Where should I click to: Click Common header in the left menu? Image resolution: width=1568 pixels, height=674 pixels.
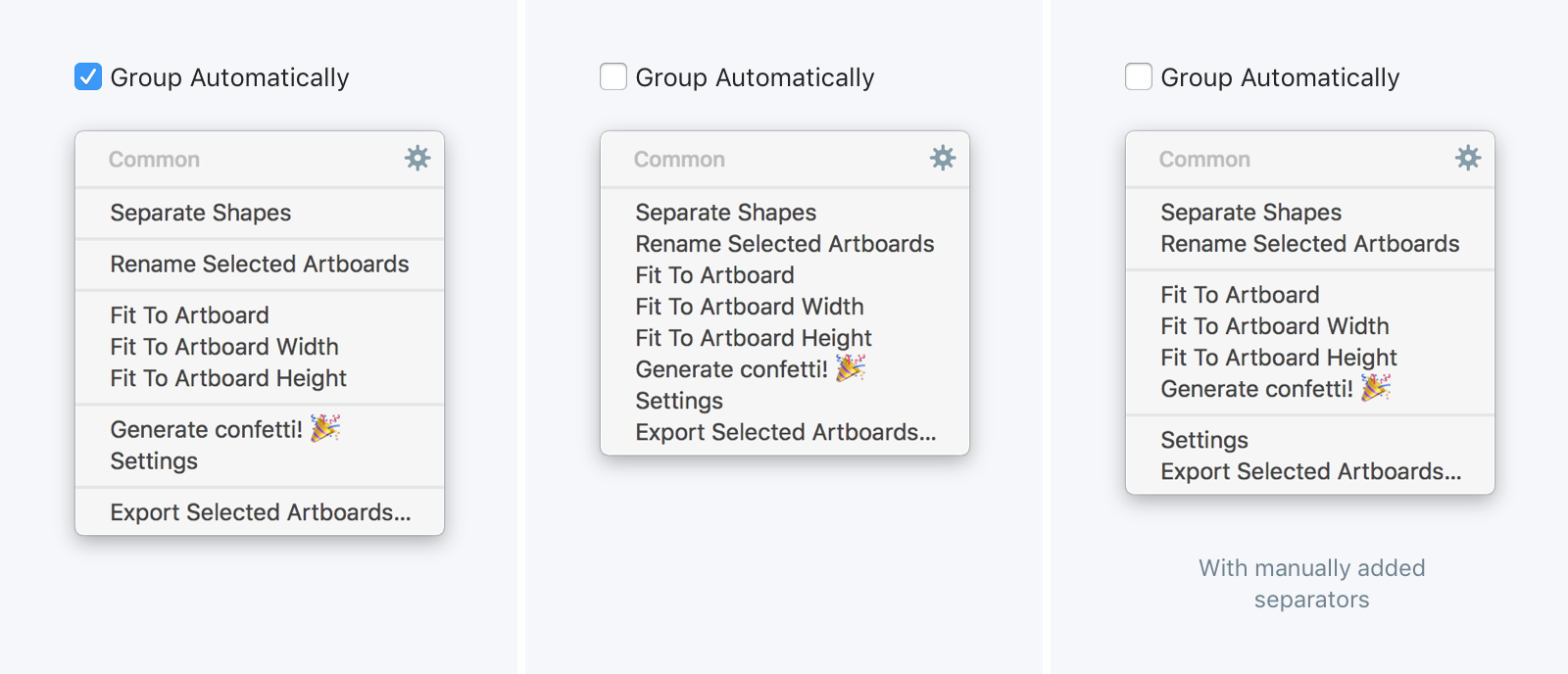(154, 160)
